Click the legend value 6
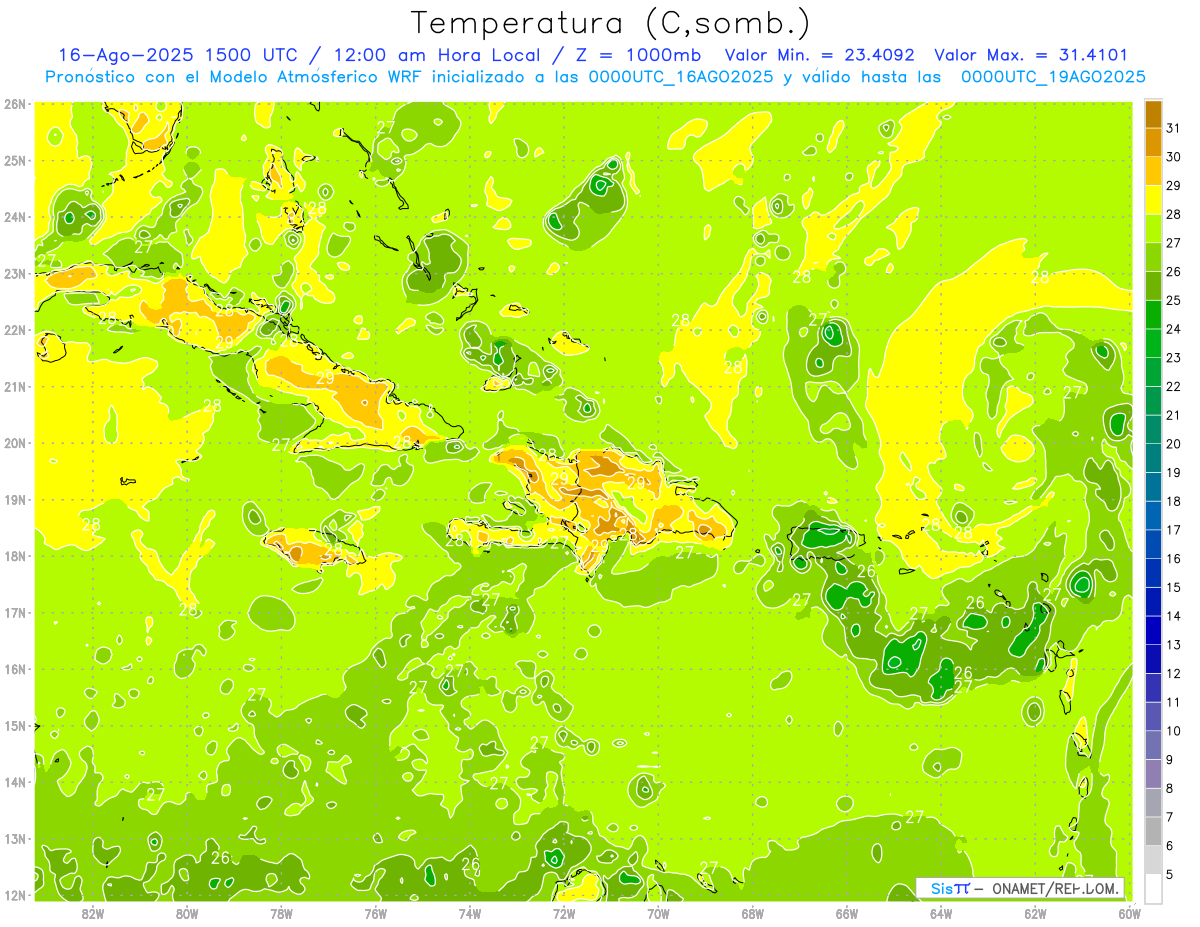The width and height of the screenshot is (1200, 927). pos(1169,845)
